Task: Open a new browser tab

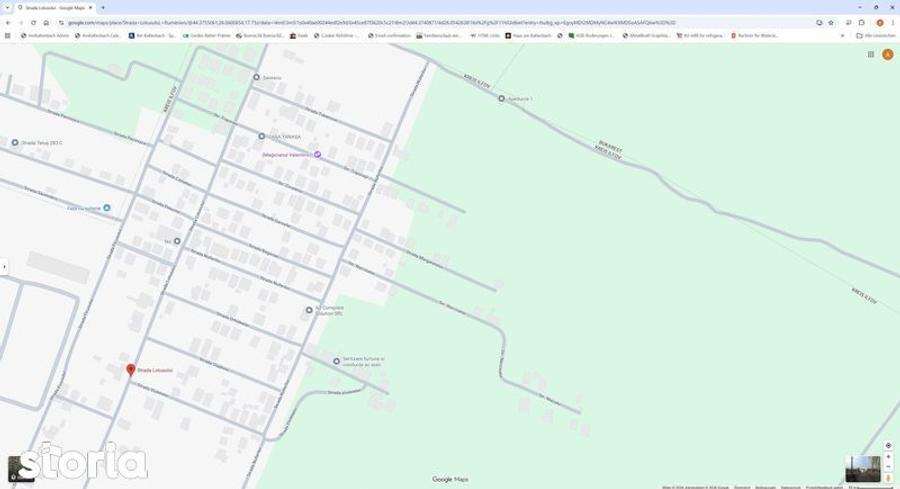Action: [x=103, y=7]
